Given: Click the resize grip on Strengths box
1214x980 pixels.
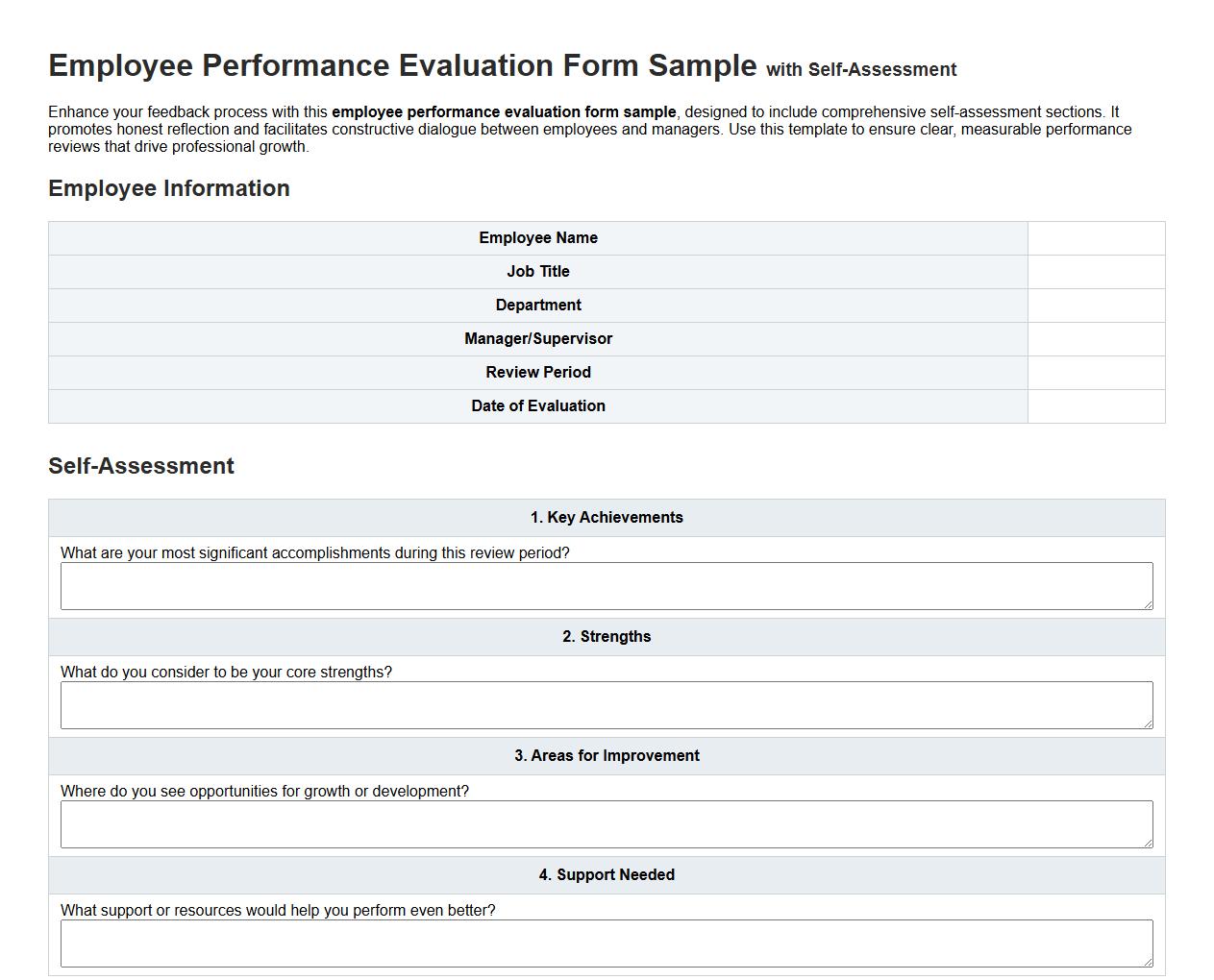Looking at the screenshot, I should tap(1149, 725).
